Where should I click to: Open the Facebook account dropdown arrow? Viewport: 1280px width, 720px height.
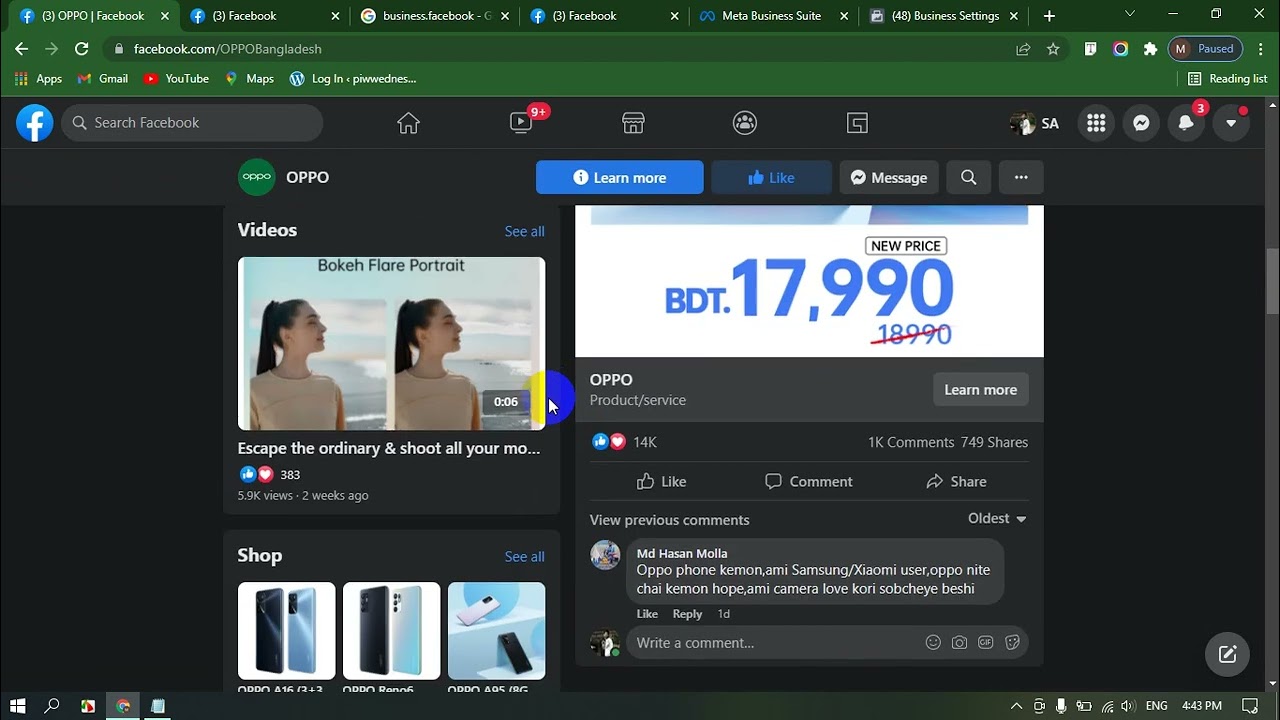[x=1231, y=123]
